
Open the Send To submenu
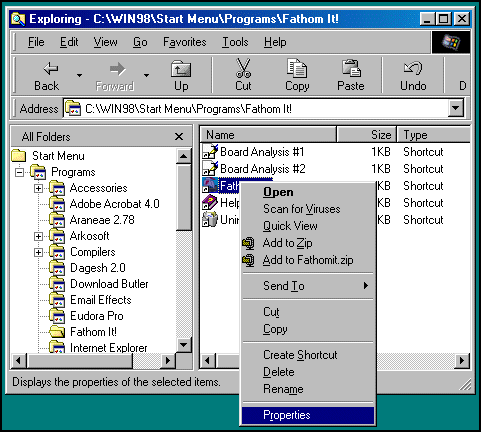click(x=308, y=286)
